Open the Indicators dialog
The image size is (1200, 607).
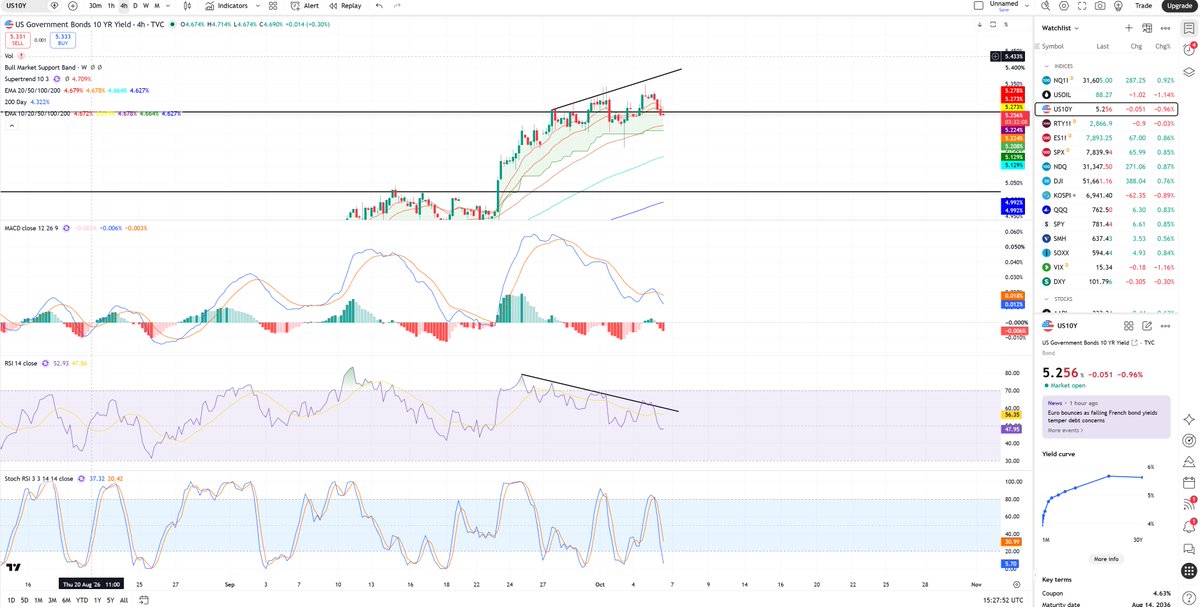(226, 5)
